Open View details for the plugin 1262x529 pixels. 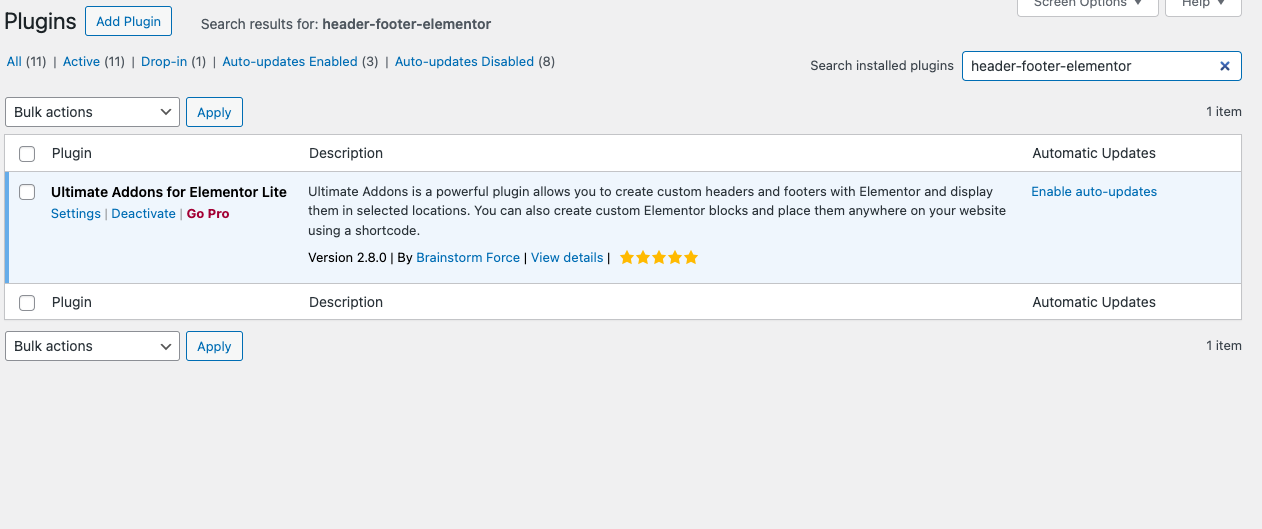pyautogui.click(x=567, y=258)
